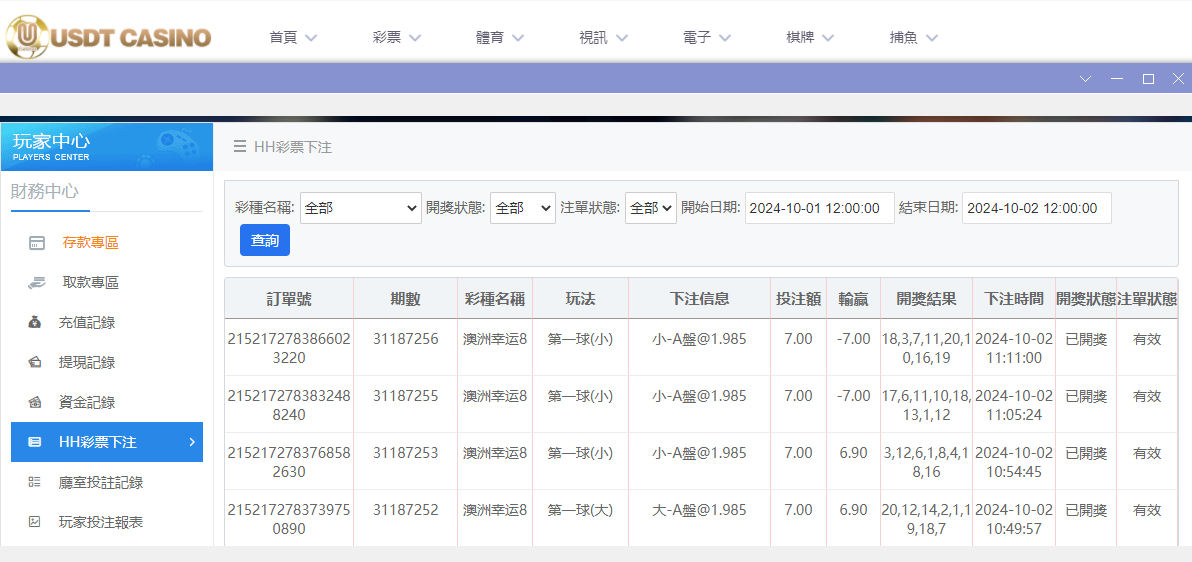Click the start date (開始日期) input field
This screenshot has width=1192, height=562.
(x=819, y=208)
